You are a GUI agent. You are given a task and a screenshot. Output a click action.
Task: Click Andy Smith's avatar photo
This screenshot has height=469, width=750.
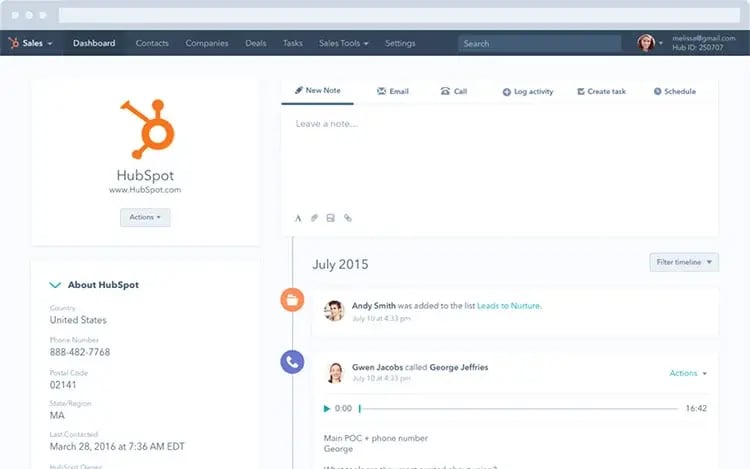pos(334,311)
